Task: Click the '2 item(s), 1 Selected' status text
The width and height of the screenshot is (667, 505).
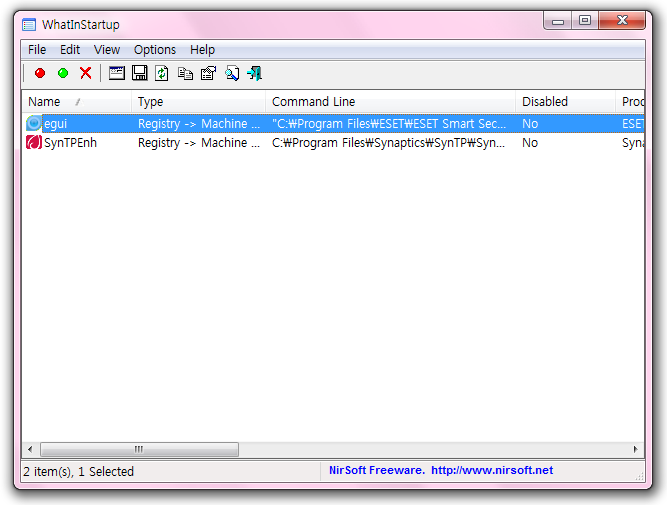Action: pyautogui.click(x=79, y=471)
